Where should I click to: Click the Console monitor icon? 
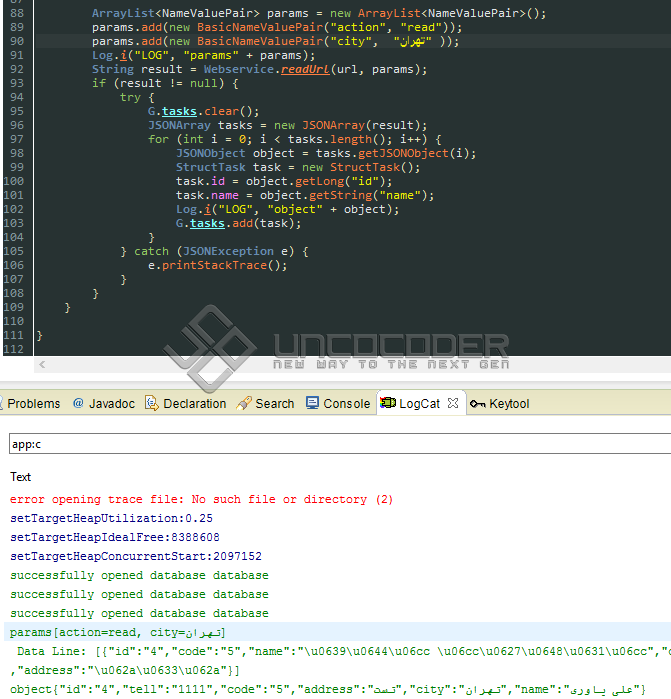pyautogui.click(x=312, y=403)
